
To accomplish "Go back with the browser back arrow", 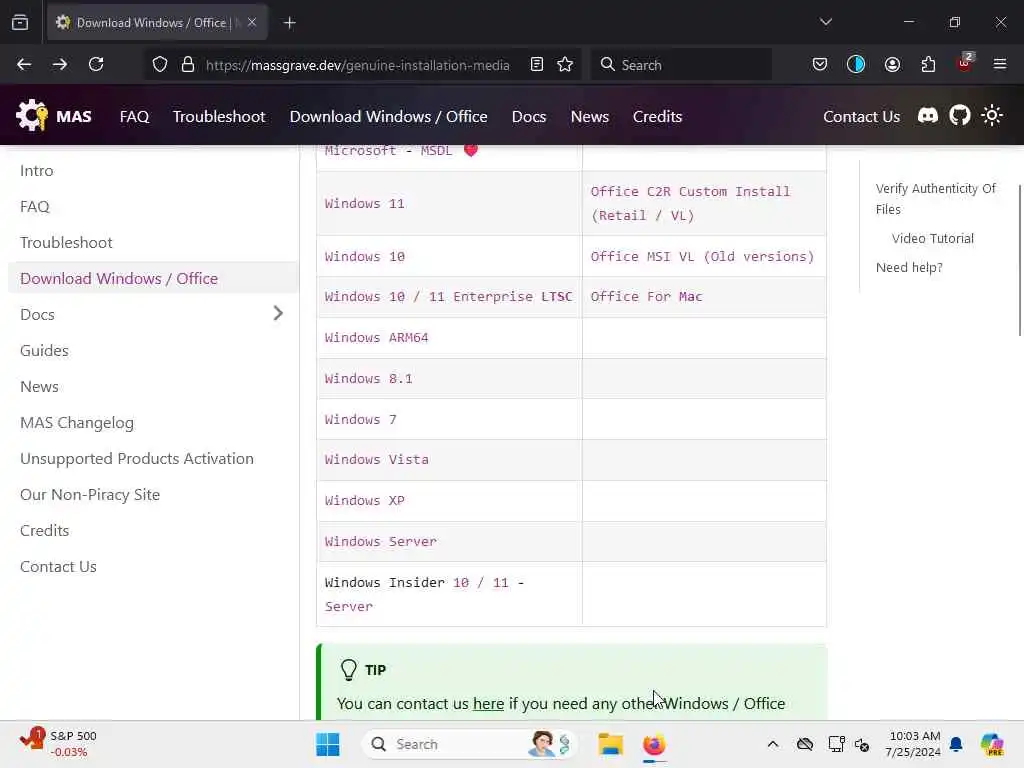I will coord(24,65).
